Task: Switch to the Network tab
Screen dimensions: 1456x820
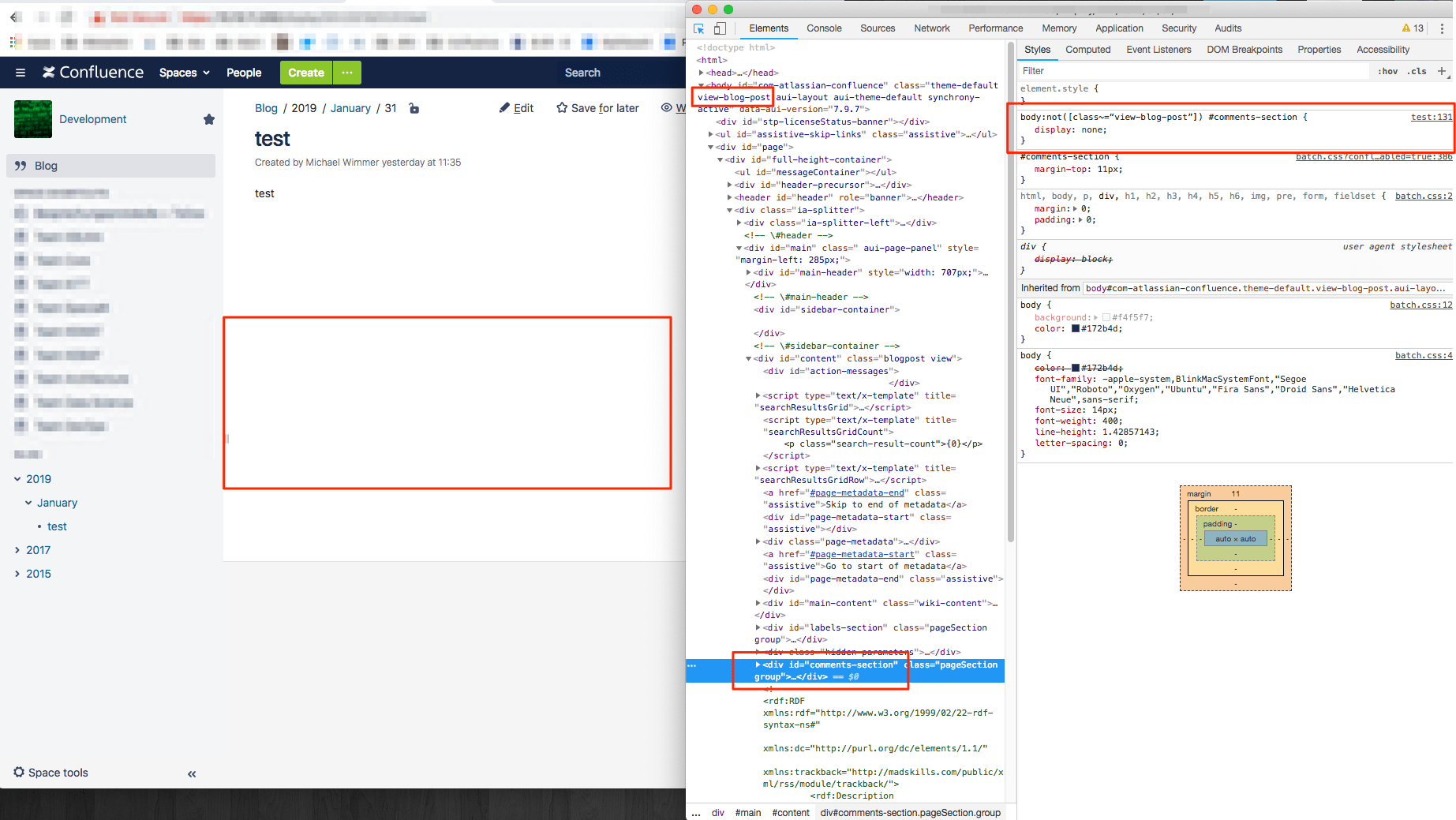Action: click(x=932, y=28)
